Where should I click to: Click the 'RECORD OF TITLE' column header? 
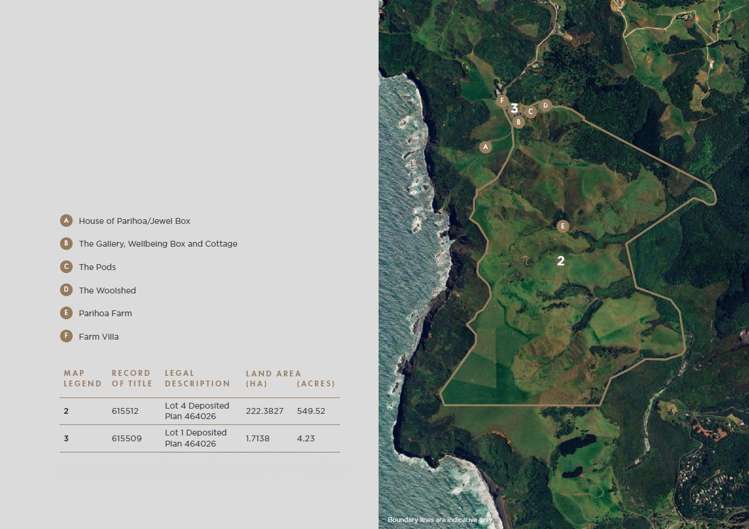pyautogui.click(x=132, y=378)
